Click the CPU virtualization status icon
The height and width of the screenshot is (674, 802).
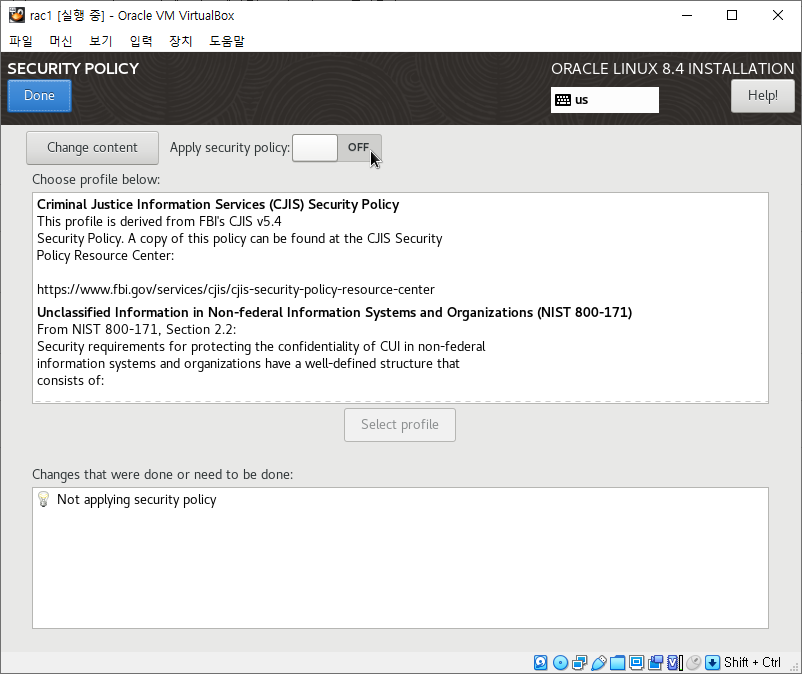675,663
